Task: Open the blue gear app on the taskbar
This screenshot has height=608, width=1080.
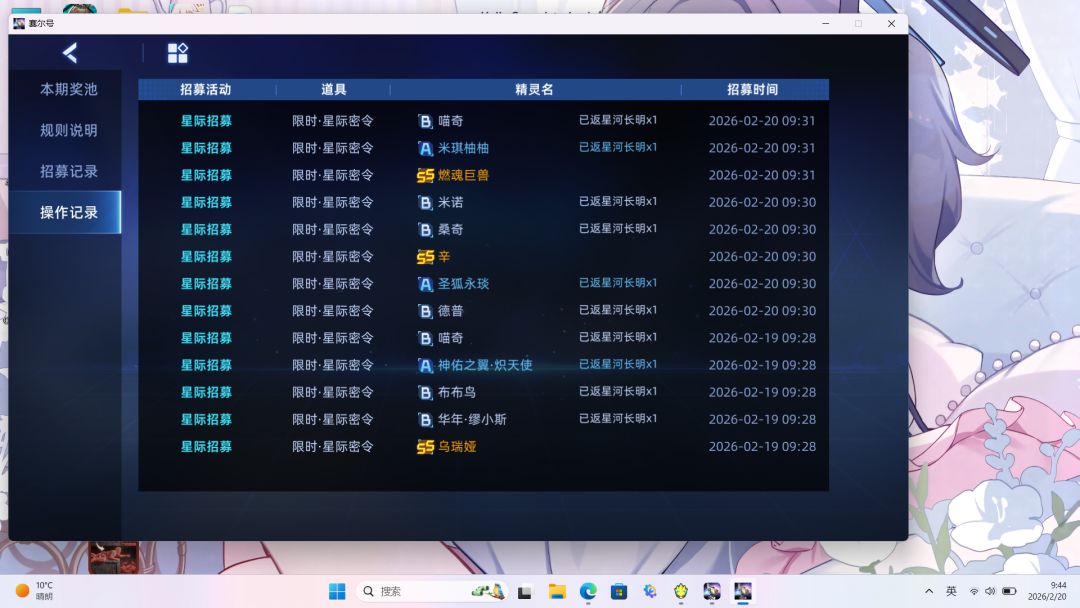Action: (650, 591)
